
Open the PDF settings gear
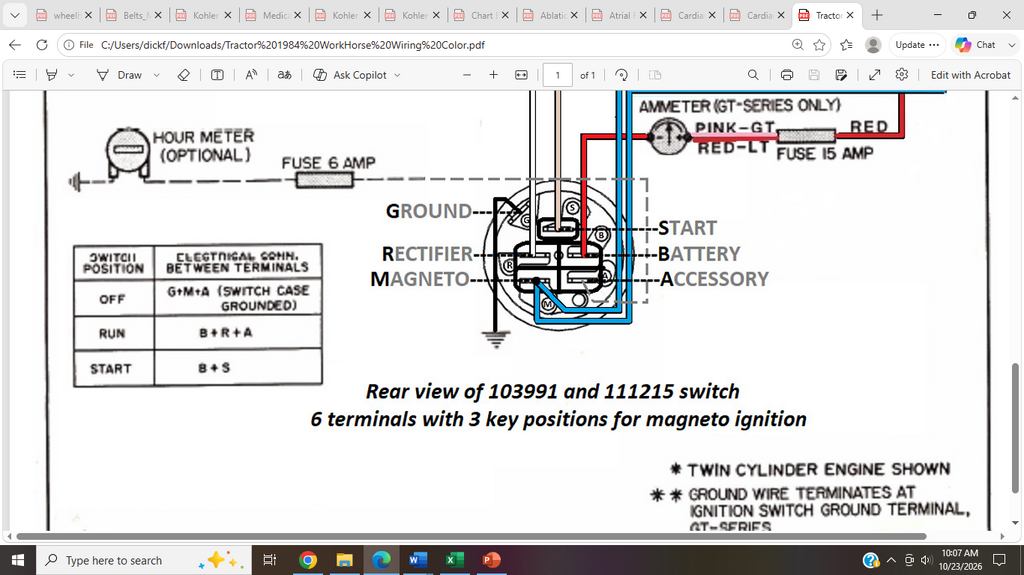pos(902,74)
